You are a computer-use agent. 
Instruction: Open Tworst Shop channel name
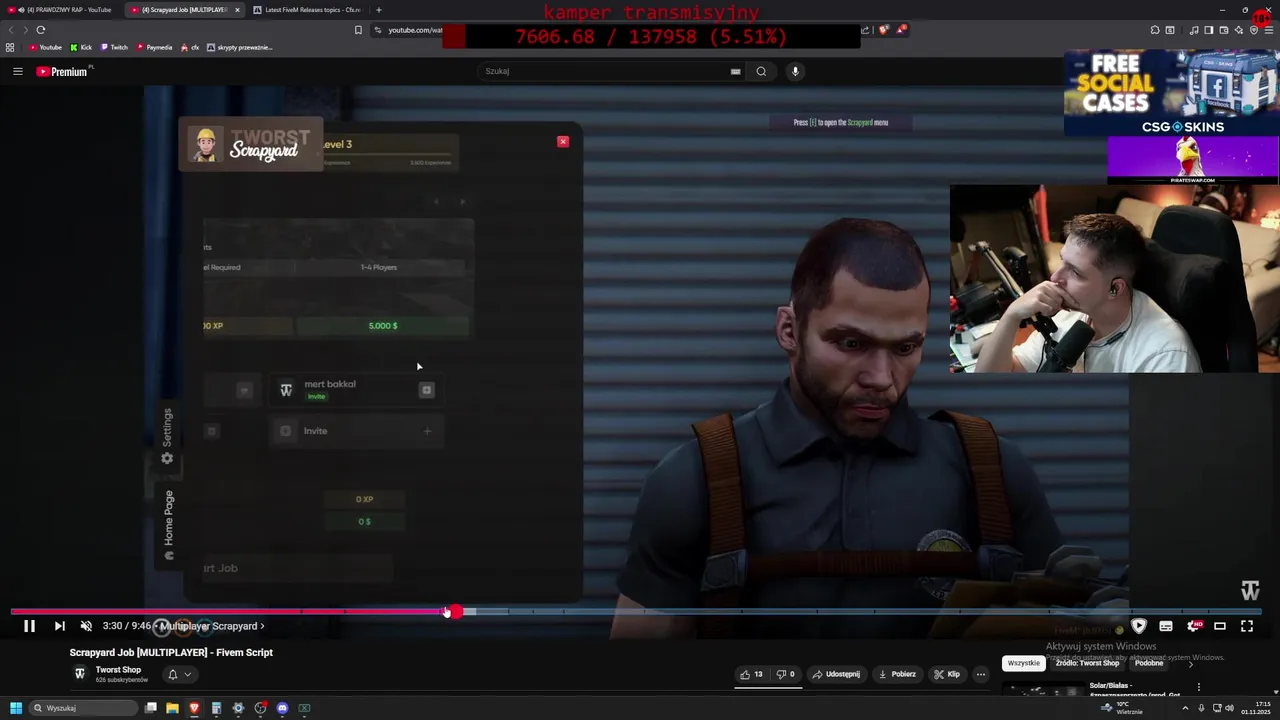click(x=118, y=670)
